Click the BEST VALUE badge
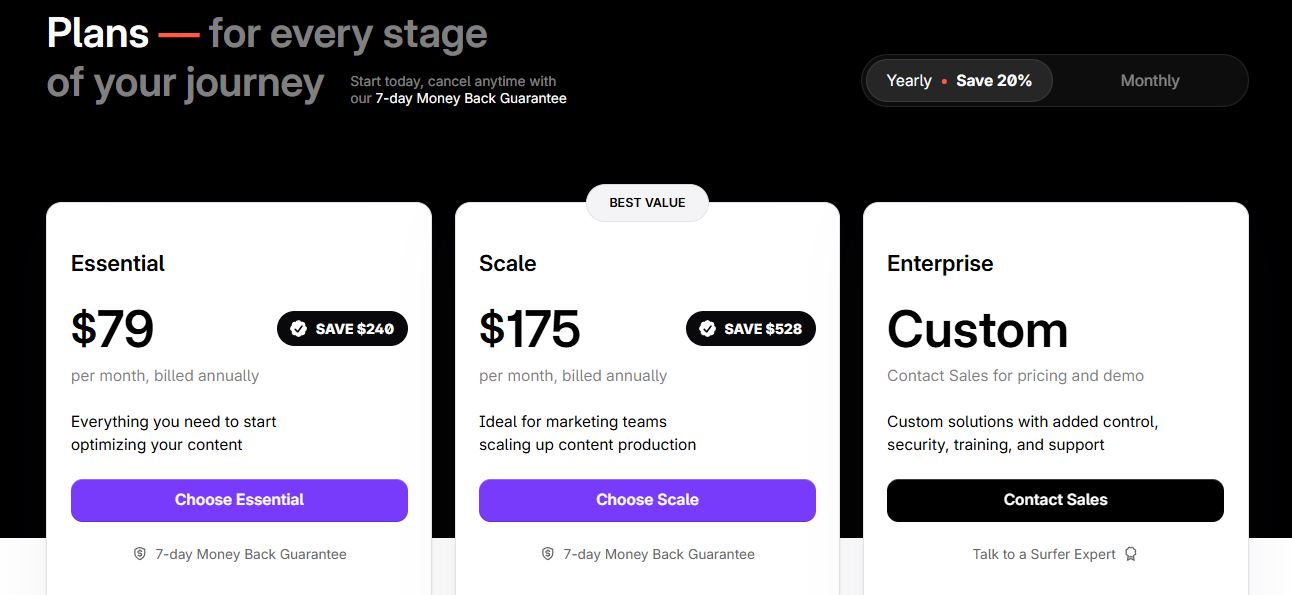The image size is (1292, 595). click(x=647, y=203)
